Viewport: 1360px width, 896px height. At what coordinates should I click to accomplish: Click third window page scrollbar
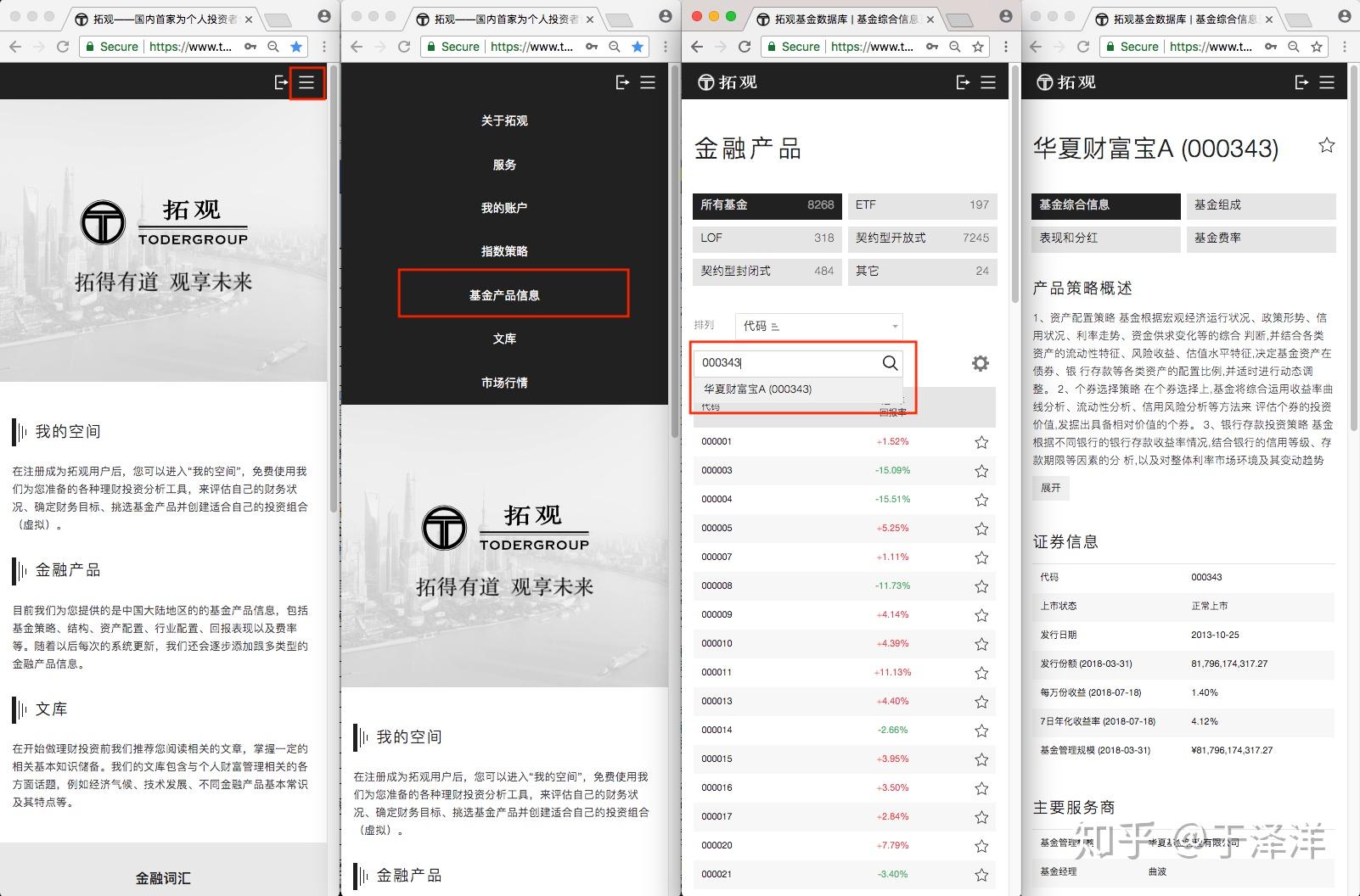point(1014,184)
